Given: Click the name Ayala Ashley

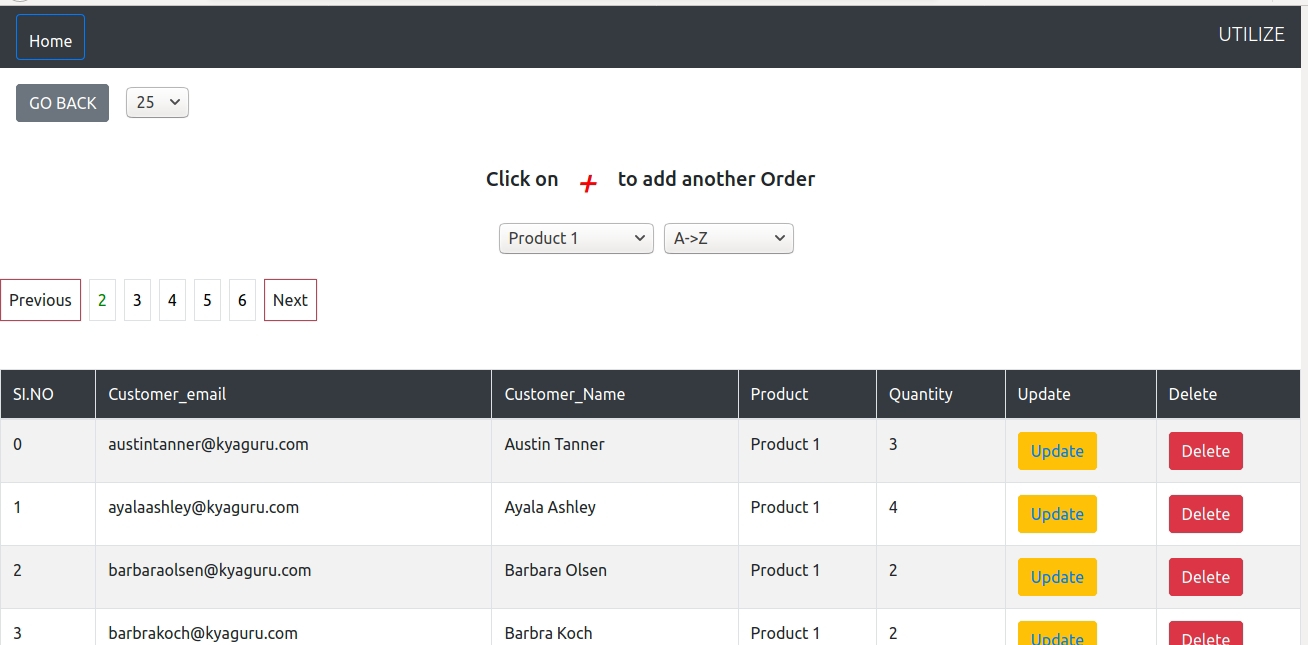Looking at the screenshot, I should [x=550, y=507].
